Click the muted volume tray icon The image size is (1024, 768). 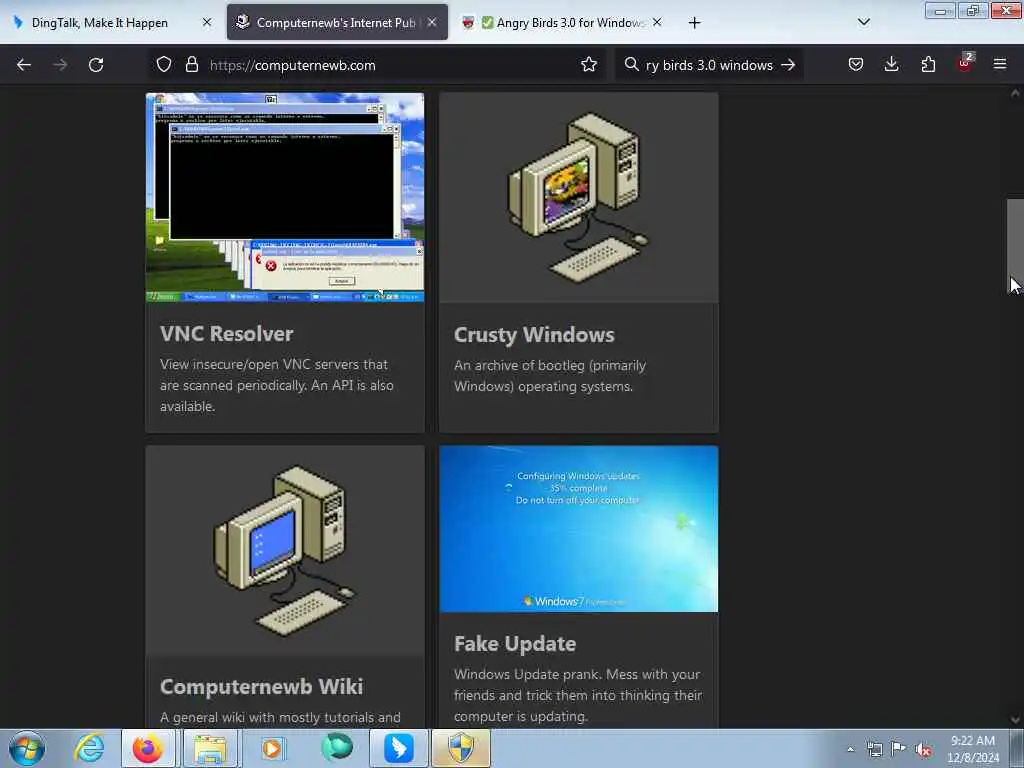tap(923, 750)
